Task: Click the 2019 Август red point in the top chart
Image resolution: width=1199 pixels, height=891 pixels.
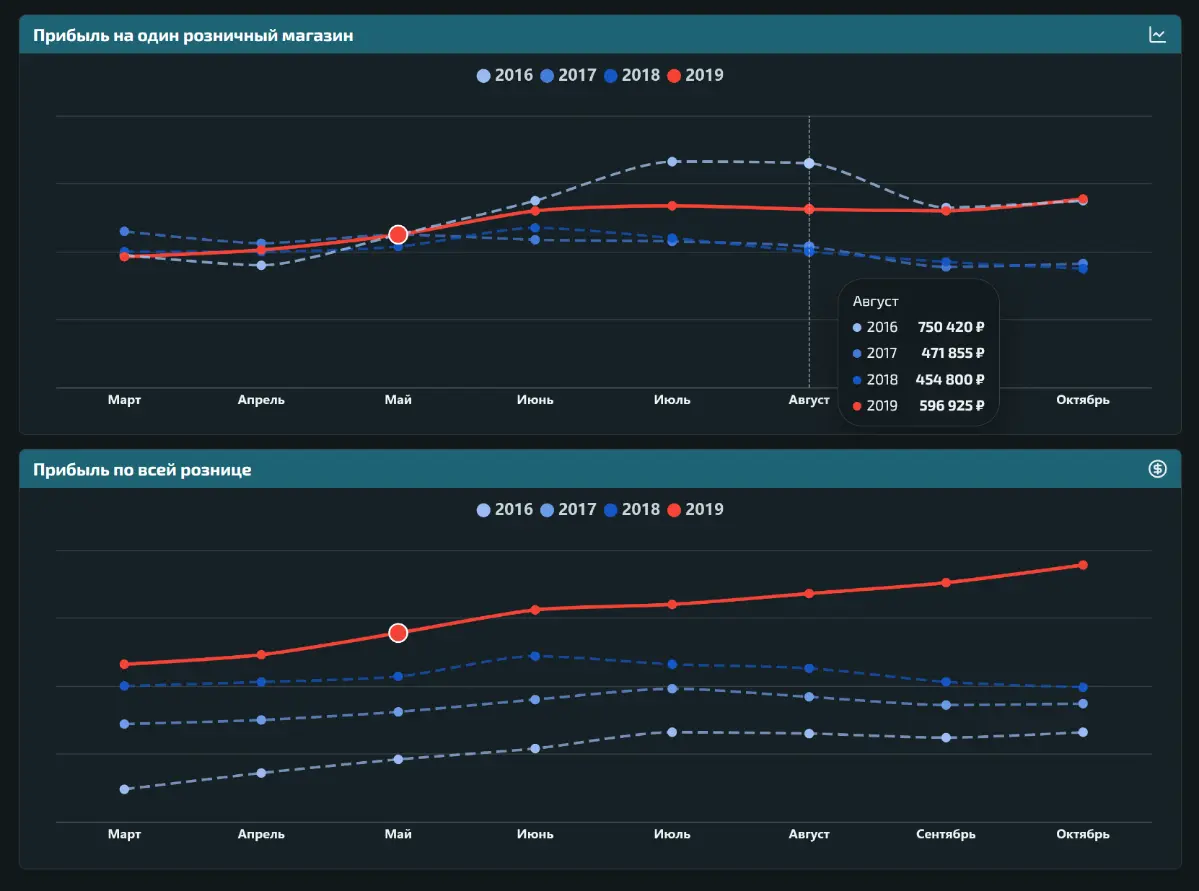Action: point(809,209)
